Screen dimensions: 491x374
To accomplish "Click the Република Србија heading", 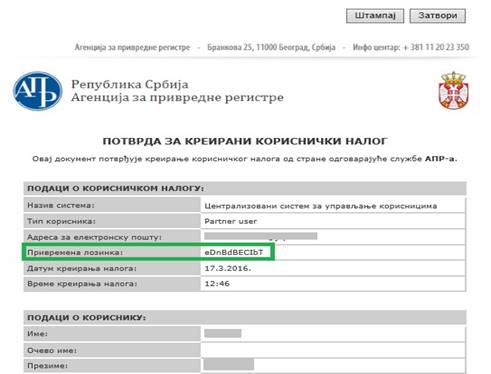I will [x=130, y=84].
